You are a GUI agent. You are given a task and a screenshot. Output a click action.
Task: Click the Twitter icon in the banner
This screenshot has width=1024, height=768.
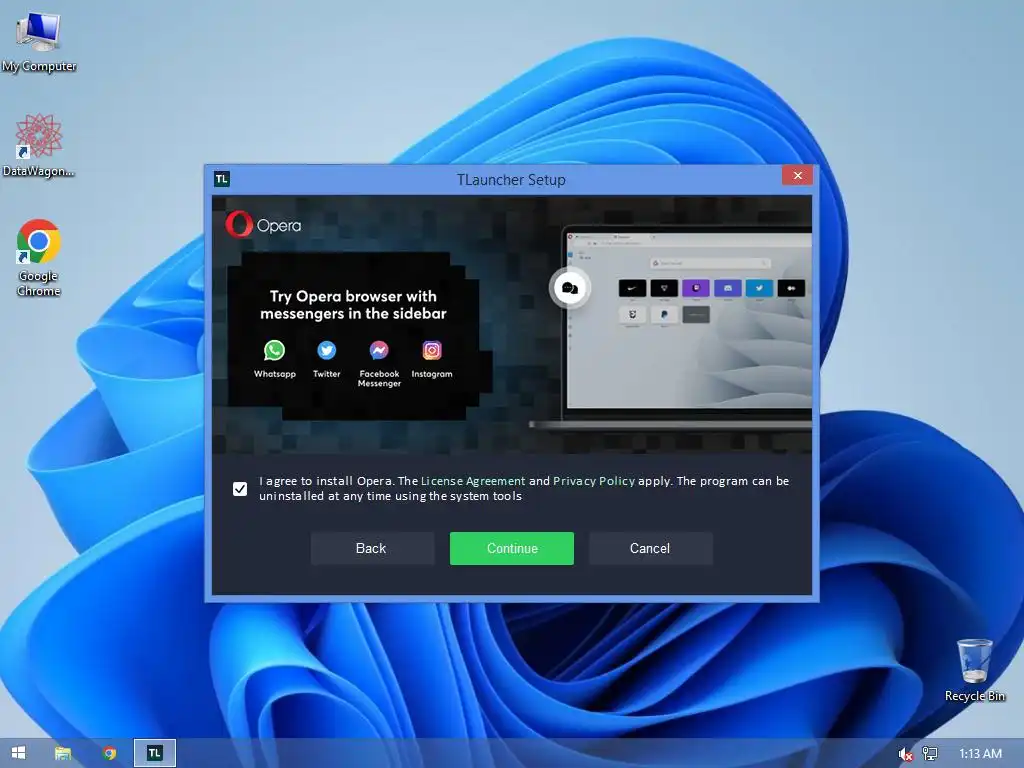(327, 351)
